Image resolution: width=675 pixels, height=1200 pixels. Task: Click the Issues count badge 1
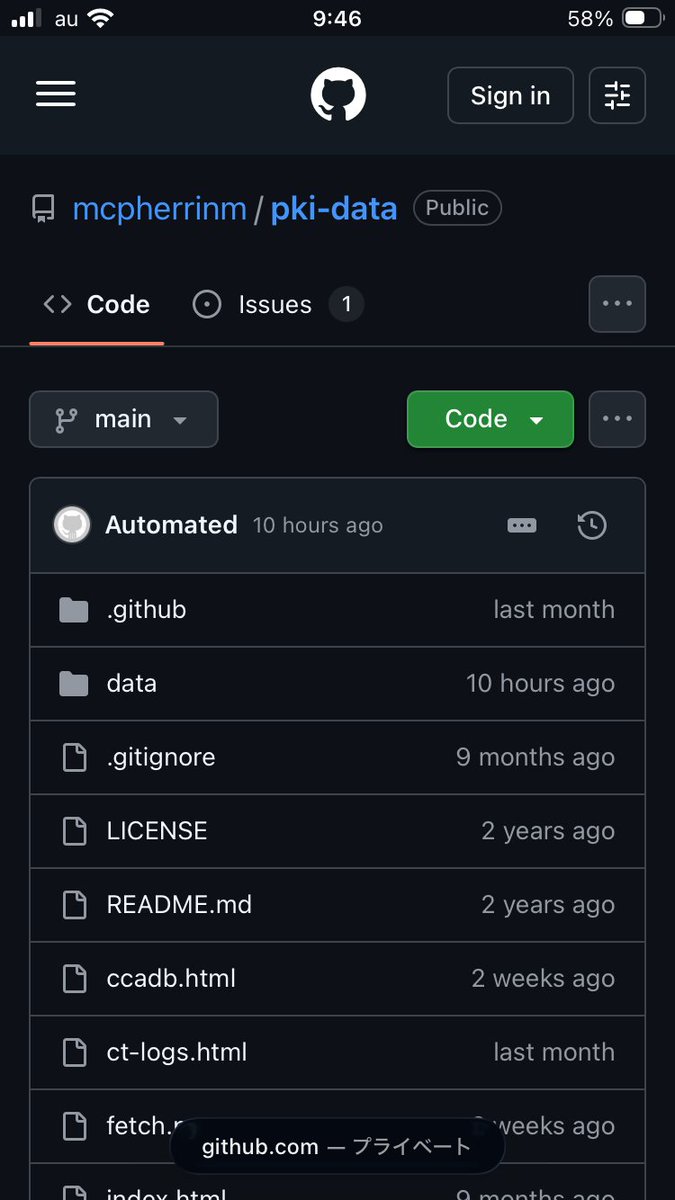pyautogui.click(x=346, y=305)
